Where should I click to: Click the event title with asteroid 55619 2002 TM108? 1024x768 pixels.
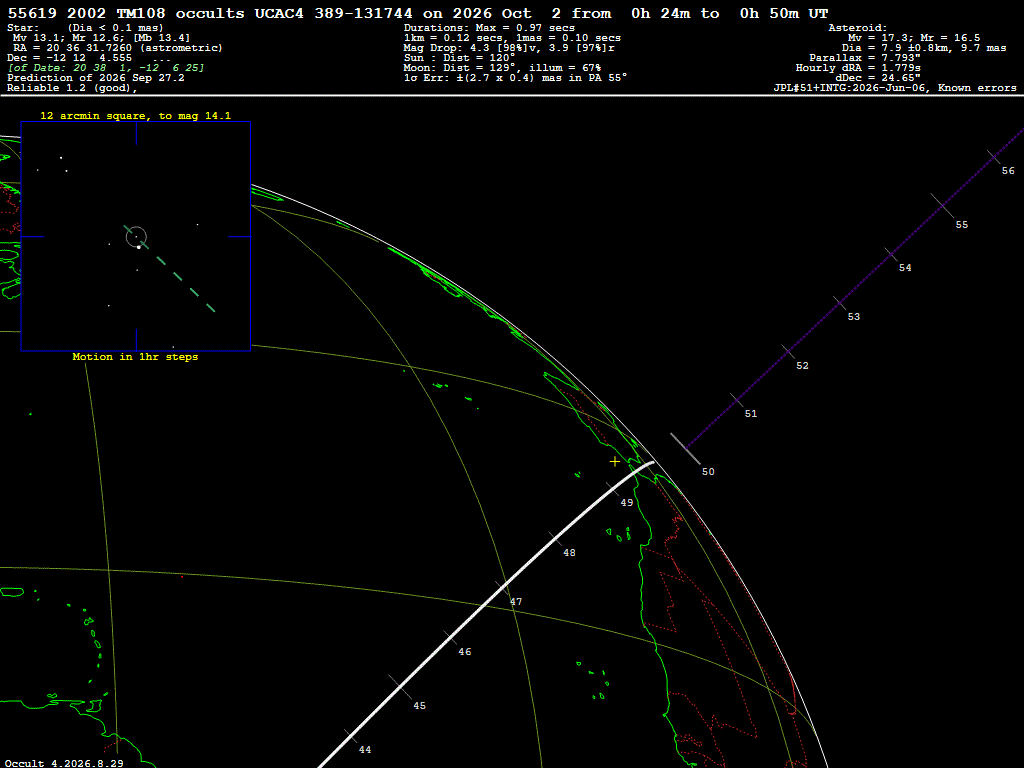point(418,13)
